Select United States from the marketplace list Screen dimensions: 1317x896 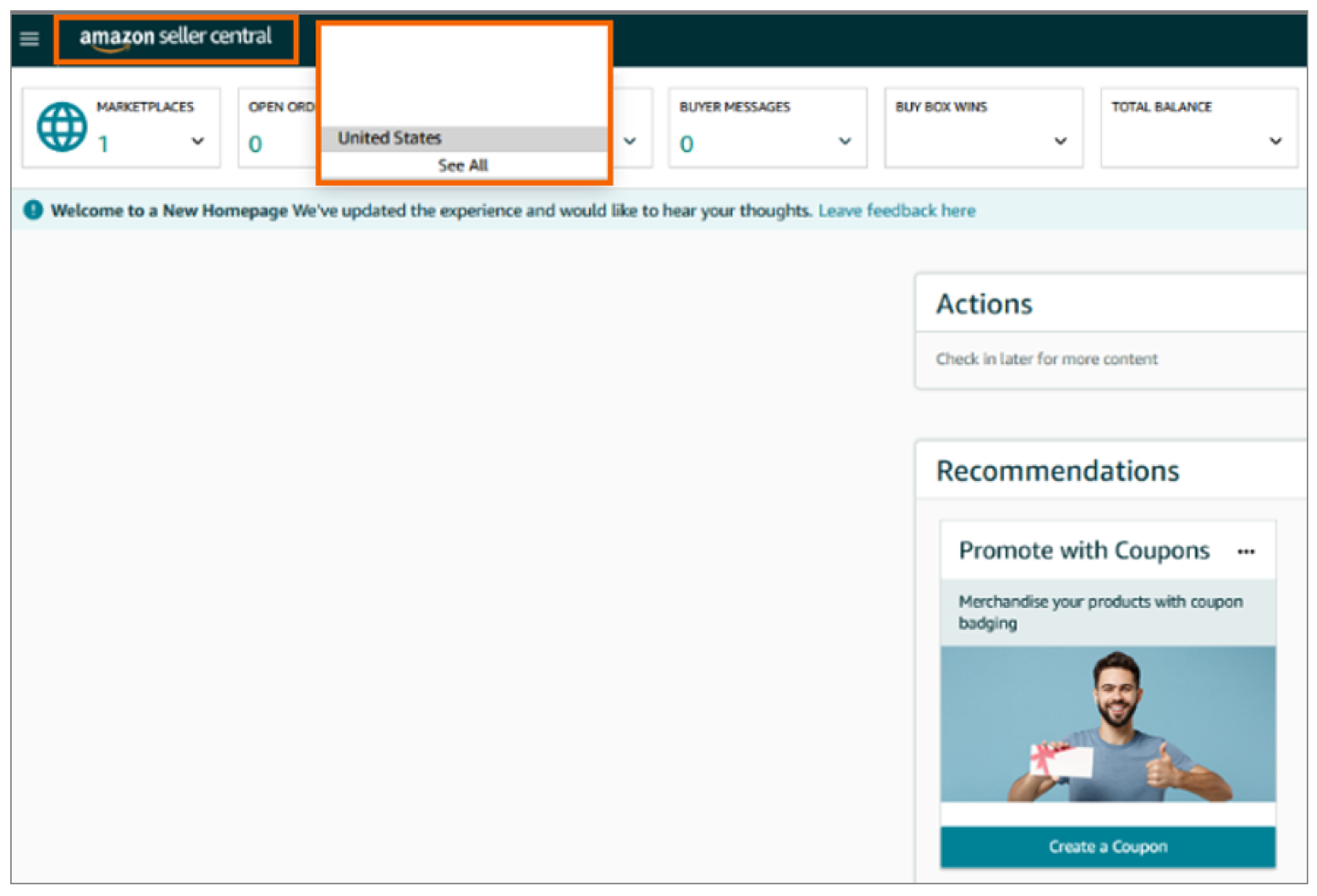click(389, 138)
